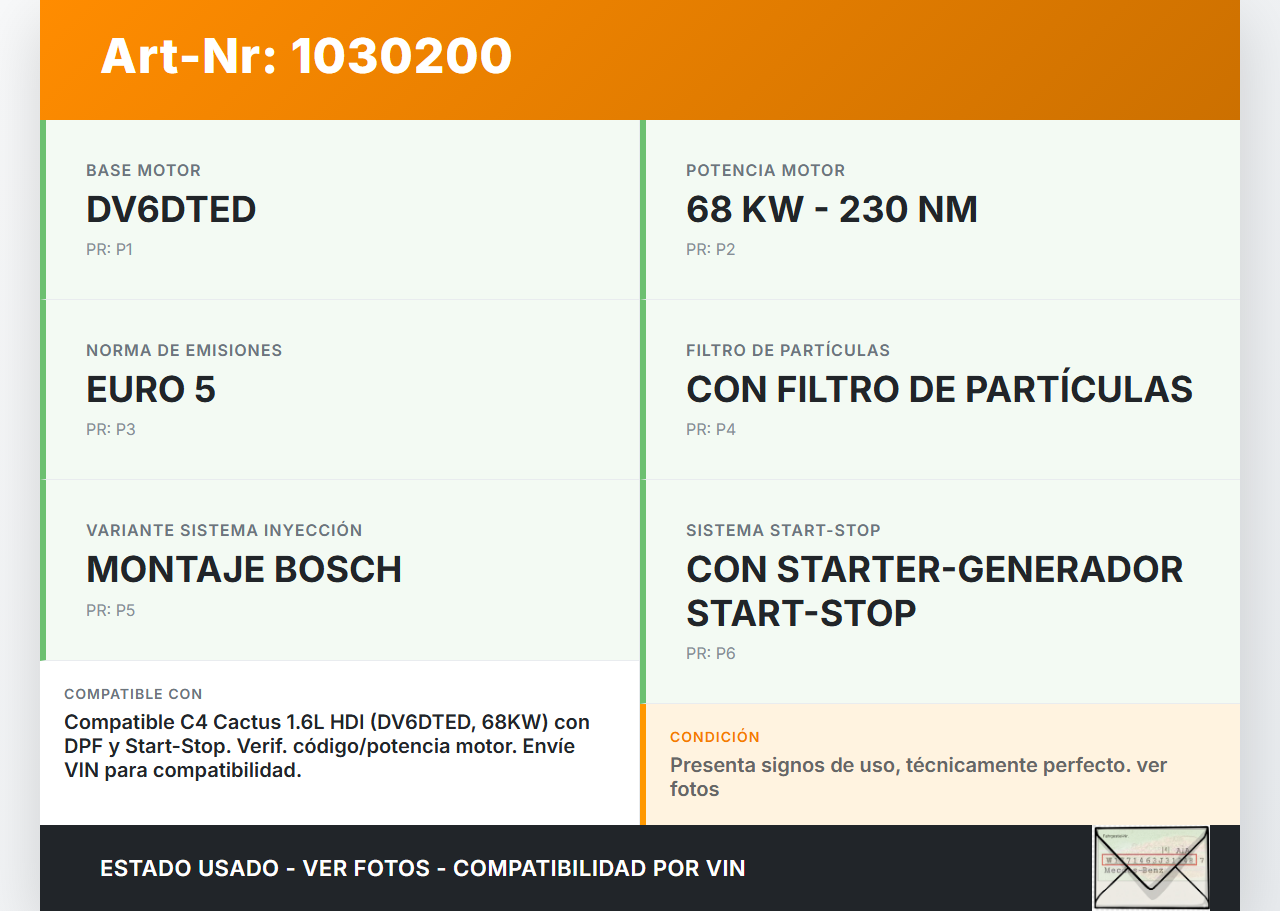The image size is (1280, 911).
Task: Click the PR: P1 code
Action: [109, 249]
